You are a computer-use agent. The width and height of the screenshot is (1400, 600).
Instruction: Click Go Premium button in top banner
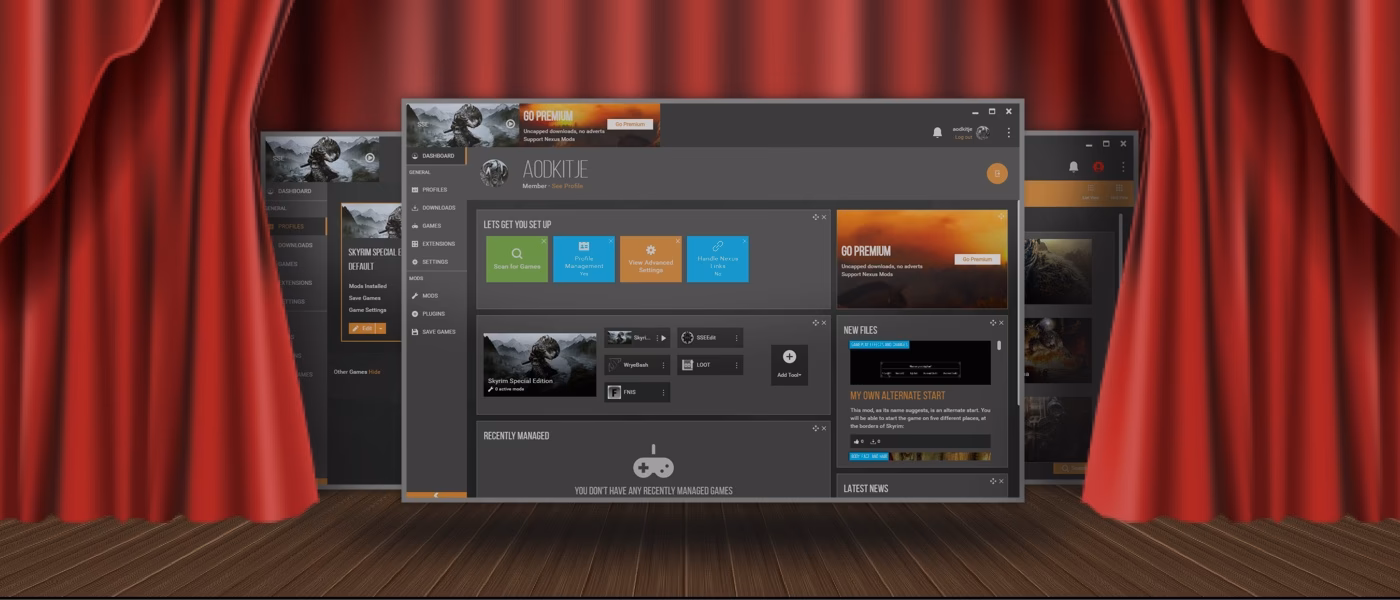coord(630,124)
